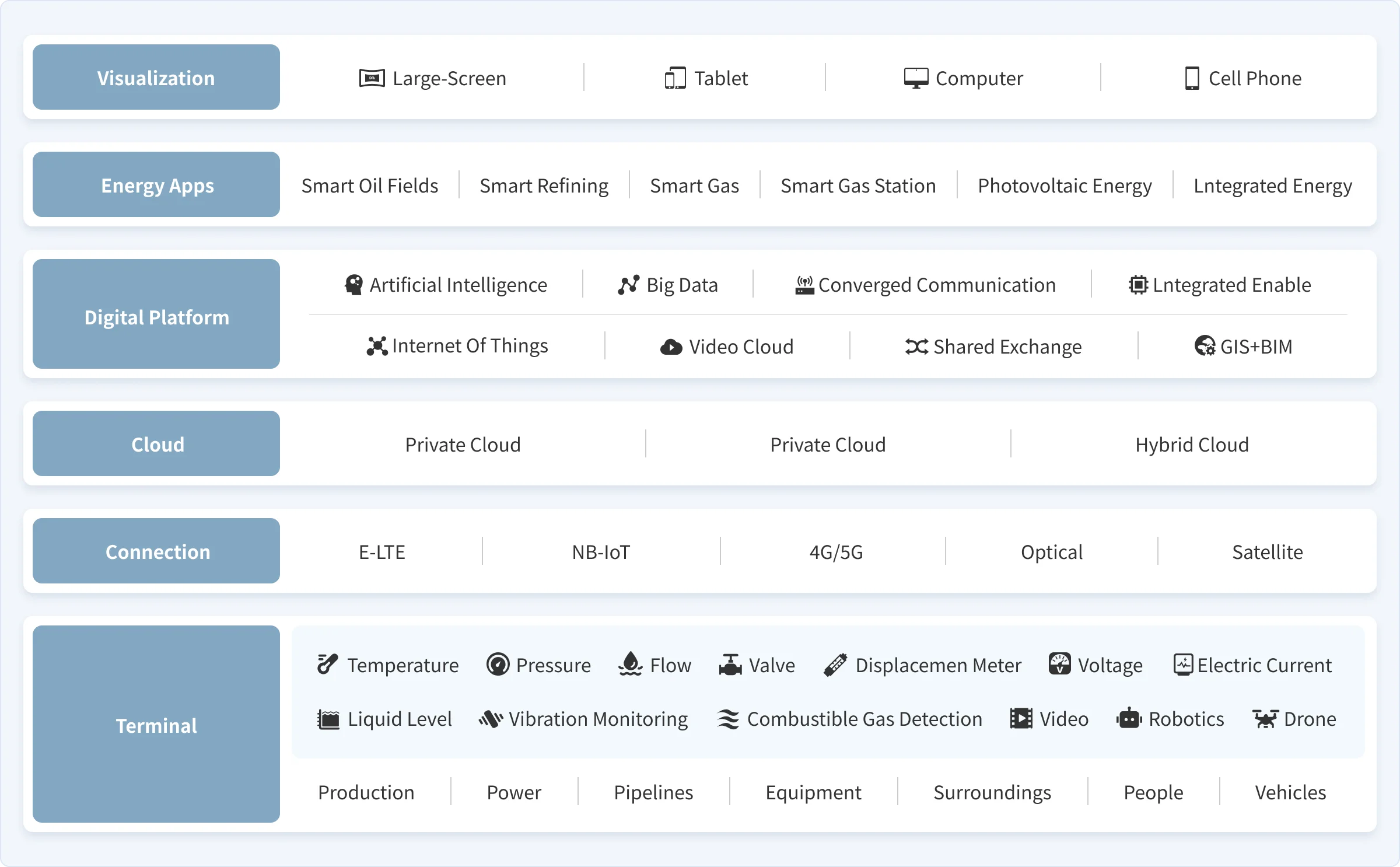Viewport: 1400px width, 867px height.
Task: Click the Tablet device icon
Action: click(675, 78)
